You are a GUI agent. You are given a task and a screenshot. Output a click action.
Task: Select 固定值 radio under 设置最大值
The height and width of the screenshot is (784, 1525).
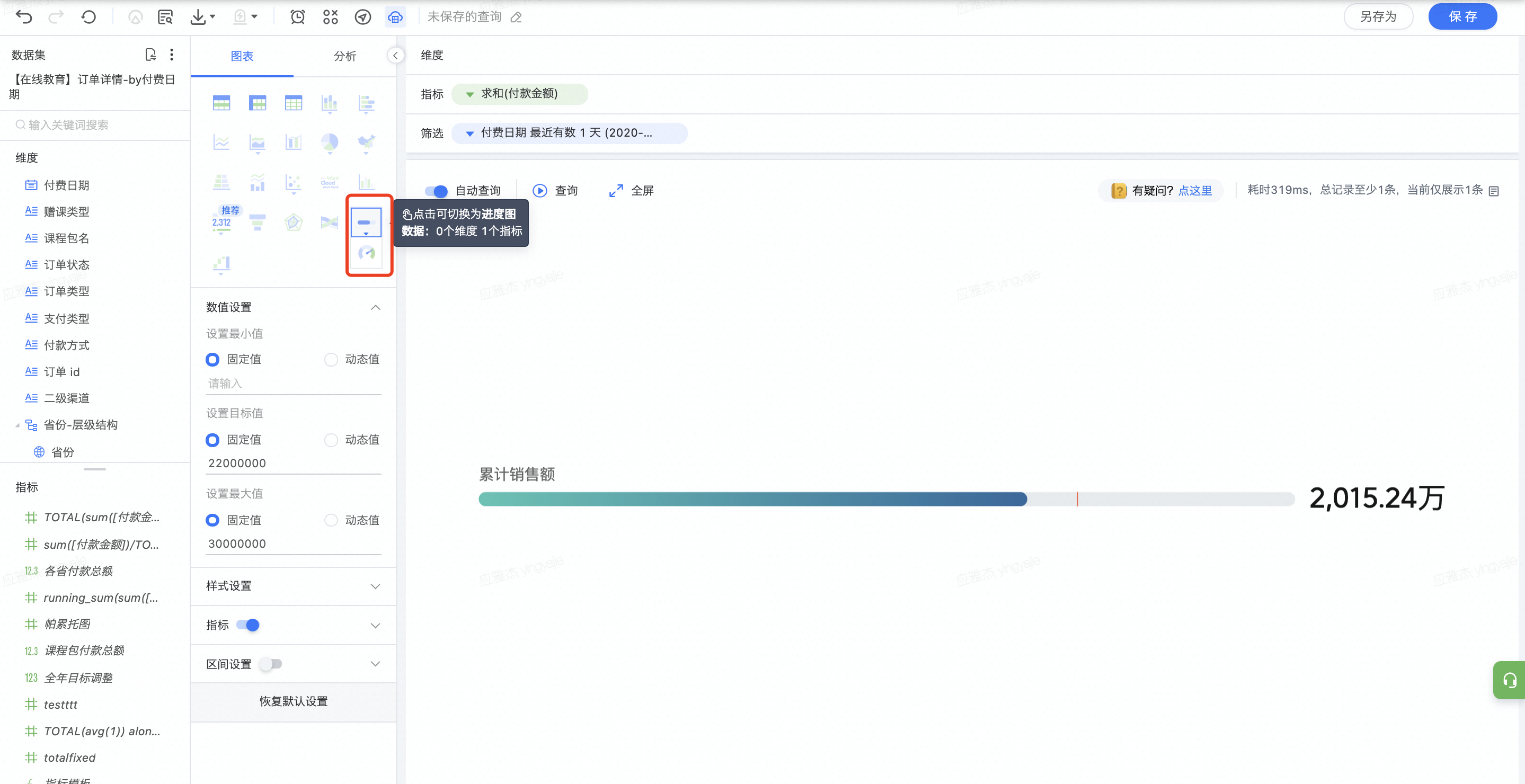click(212, 520)
